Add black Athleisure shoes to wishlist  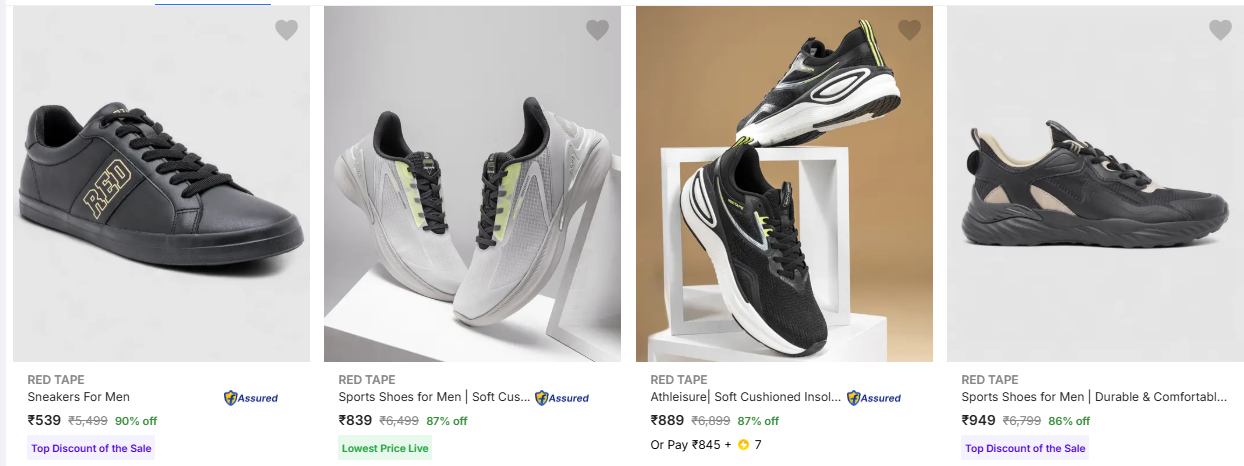(909, 30)
